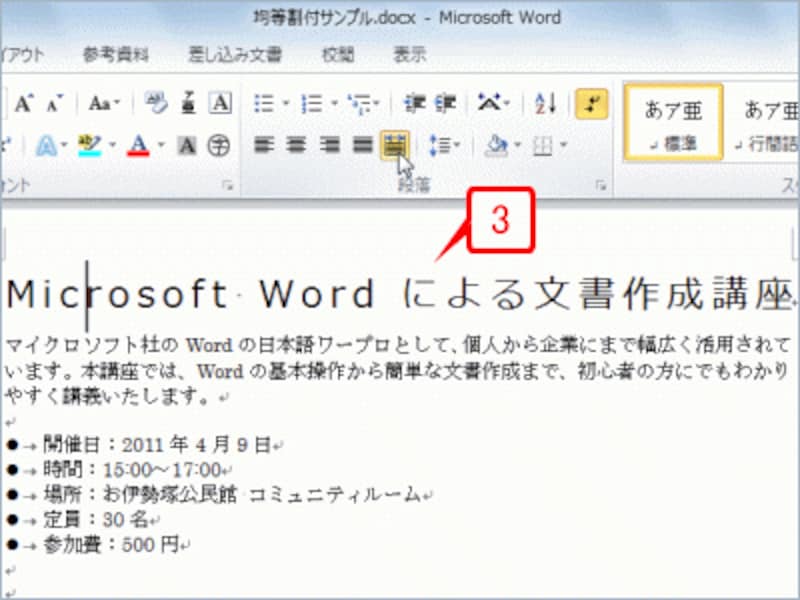Open the 参考資料 ribbon tab
800x600 pixels.
pyautogui.click(x=116, y=54)
